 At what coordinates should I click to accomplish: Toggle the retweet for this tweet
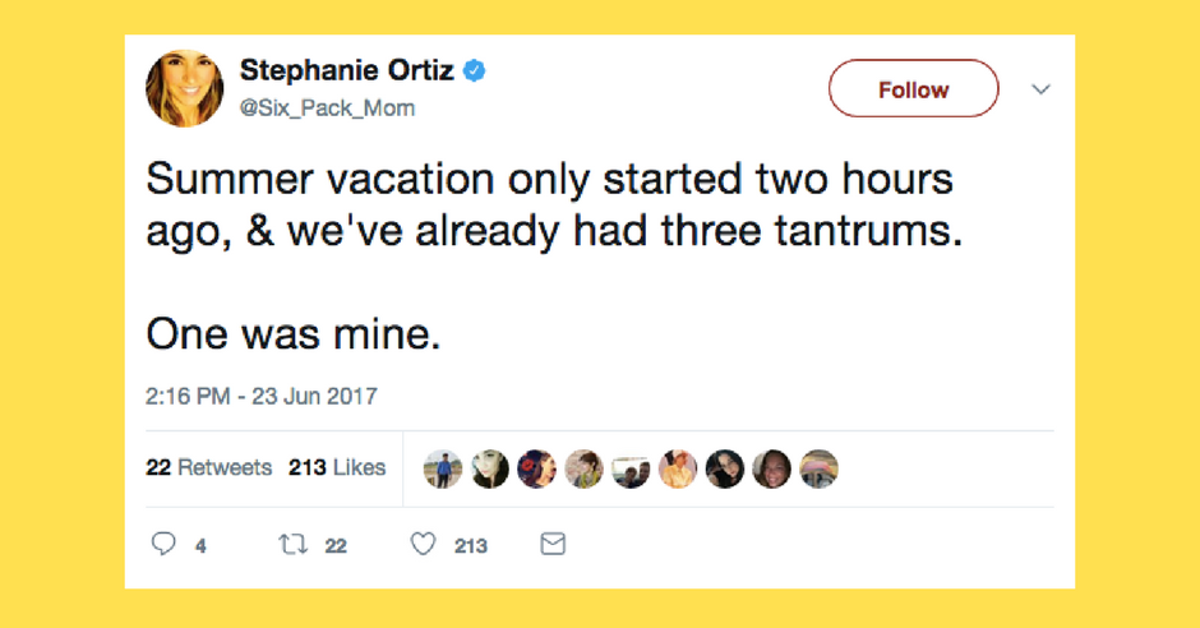[x=292, y=544]
